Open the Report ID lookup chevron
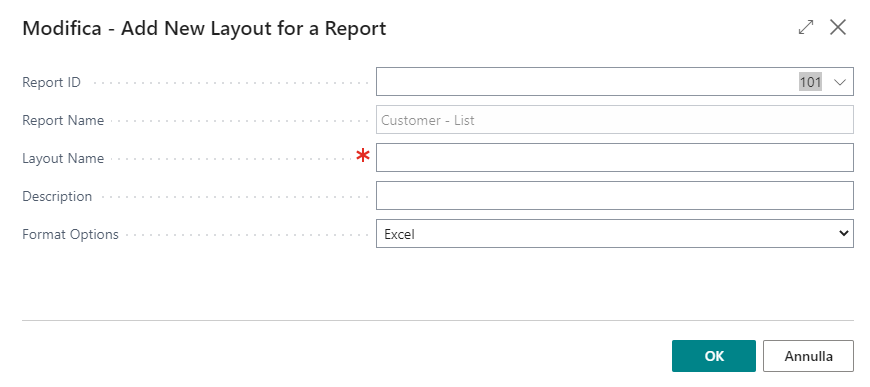This screenshot has width=870, height=387. [839, 82]
